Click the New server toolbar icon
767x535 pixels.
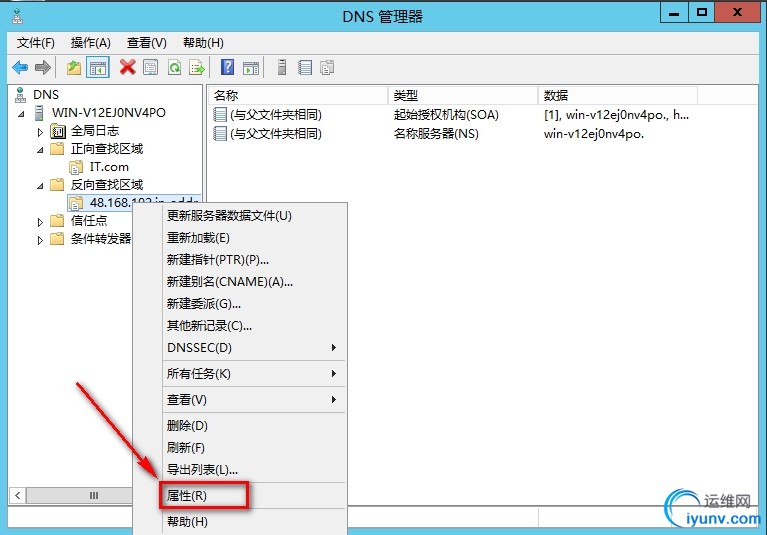[282, 67]
